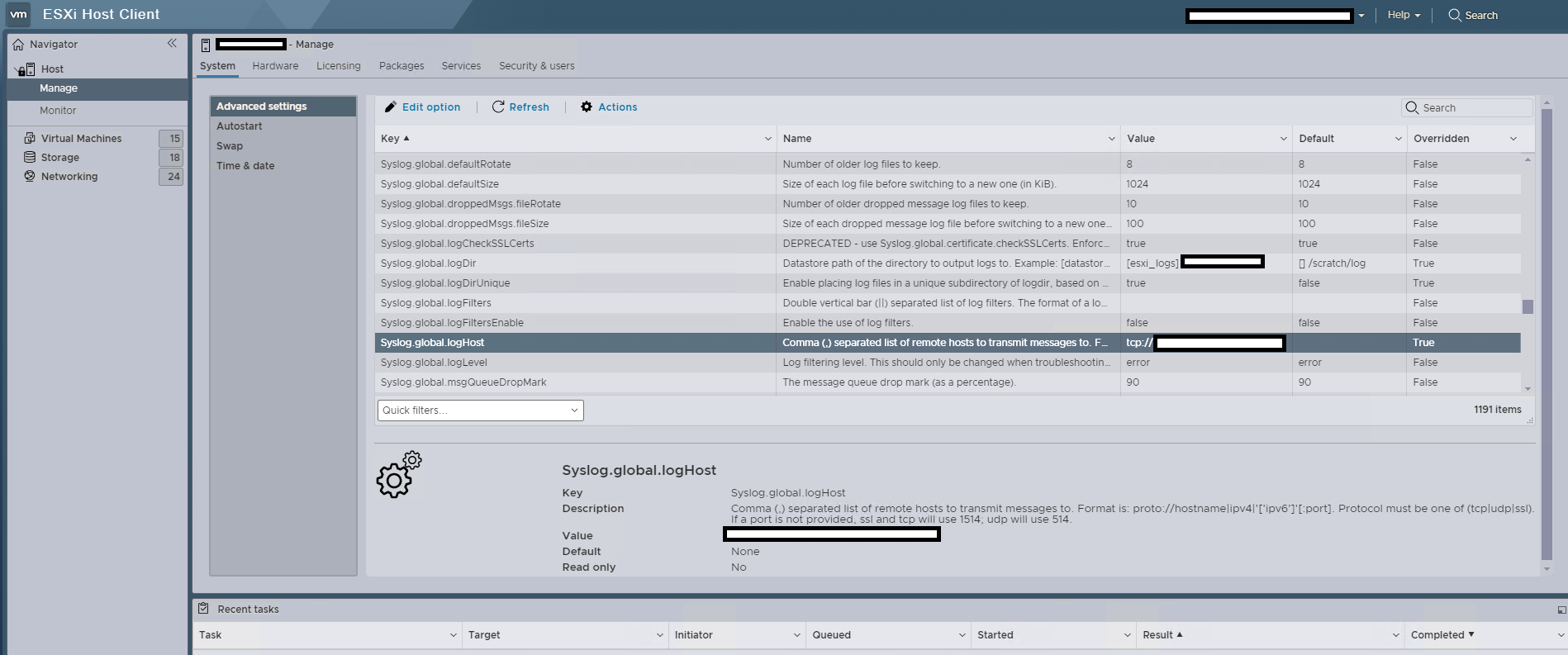This screenshot has width=1568, height=655.
Task: Click the Virtual Machines icon in Navigator
Action: [x=30, y=138]
